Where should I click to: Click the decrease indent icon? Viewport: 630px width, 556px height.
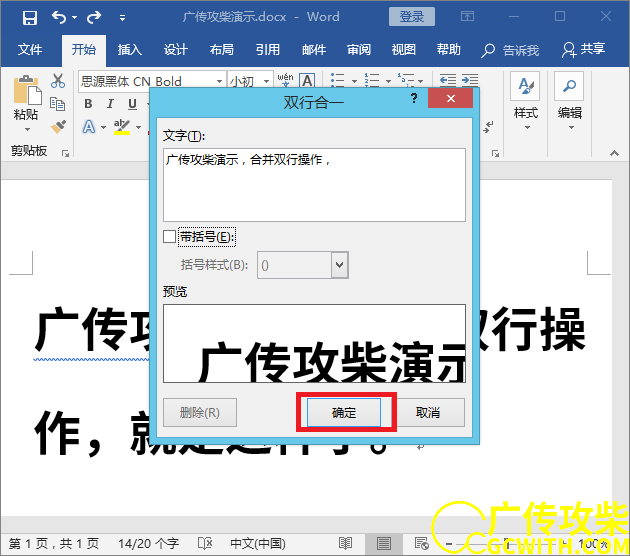[448, 80]
